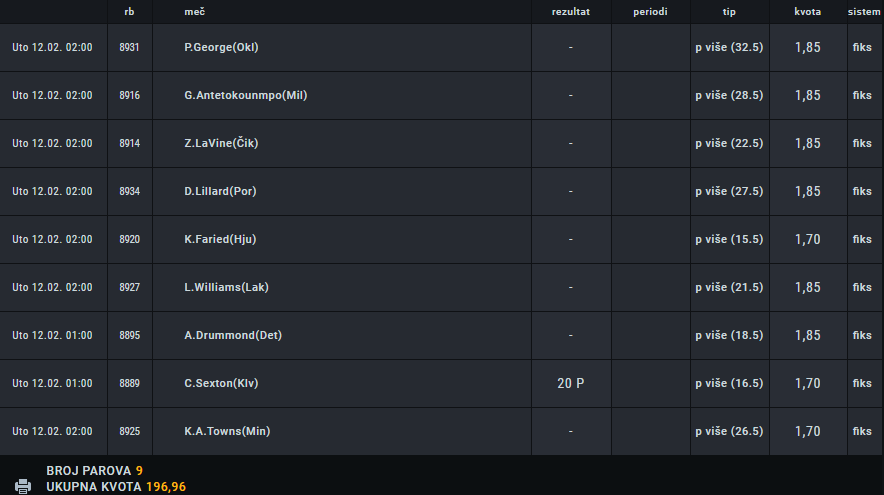This screenshot has height=495, width=884.
Task: Open the L.Williams(Lak) match row
Action: click(x=442, y=288)
